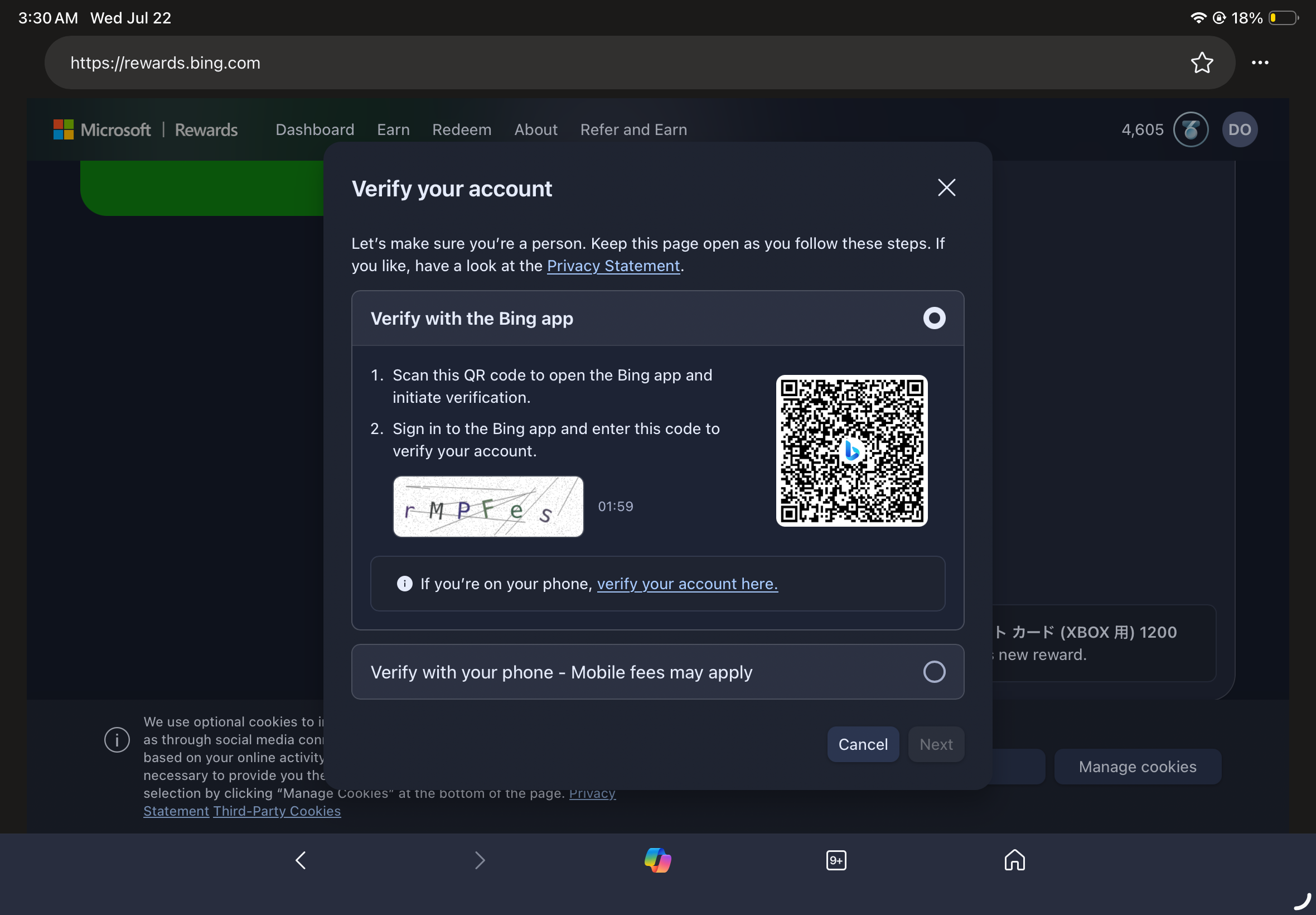The height and width of the screenshot is (915, 1316).
Task: Open the XBOX 1200 reward card
Action: tap(1104, 643)
